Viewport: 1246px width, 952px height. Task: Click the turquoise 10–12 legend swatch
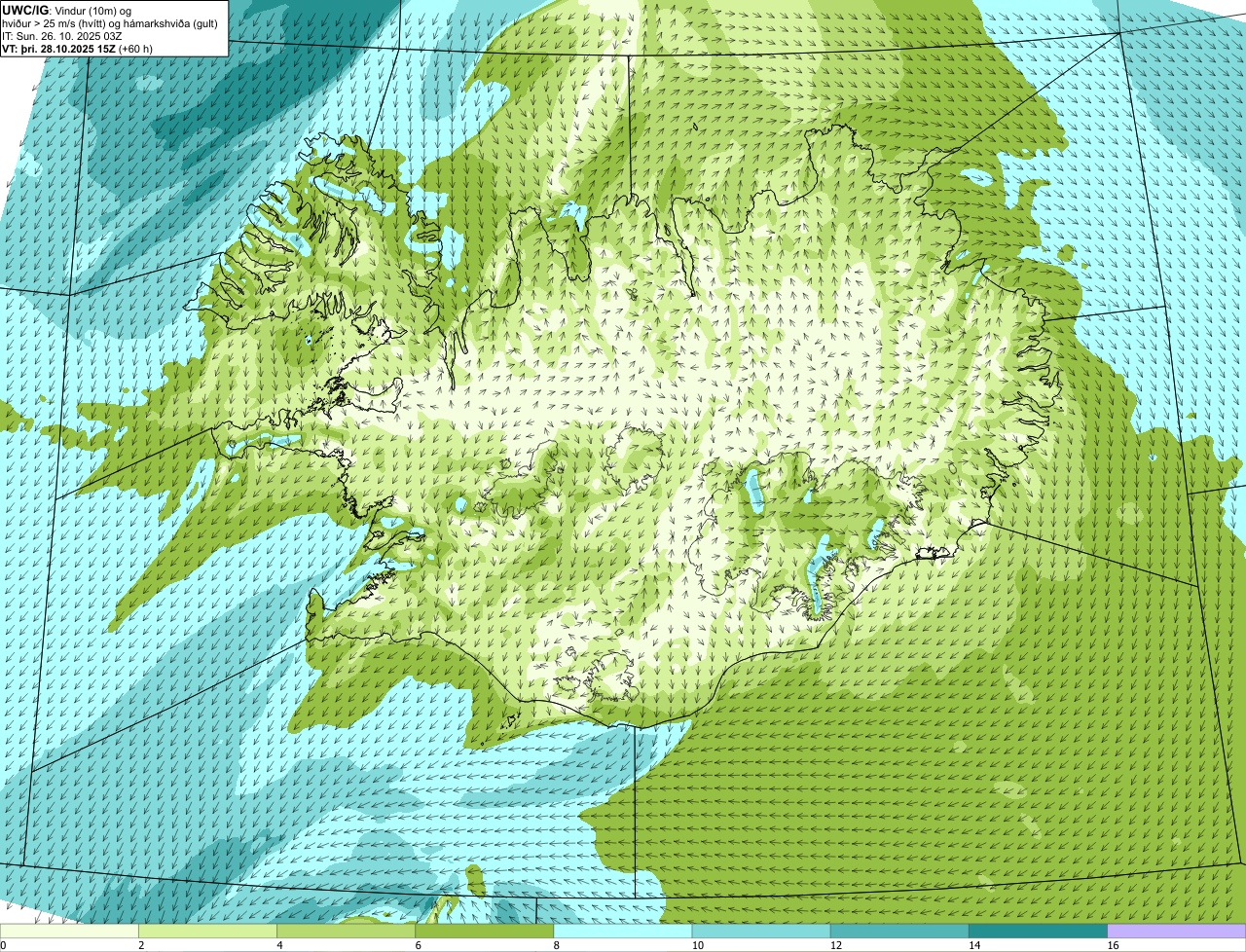[x=761, y=932]
